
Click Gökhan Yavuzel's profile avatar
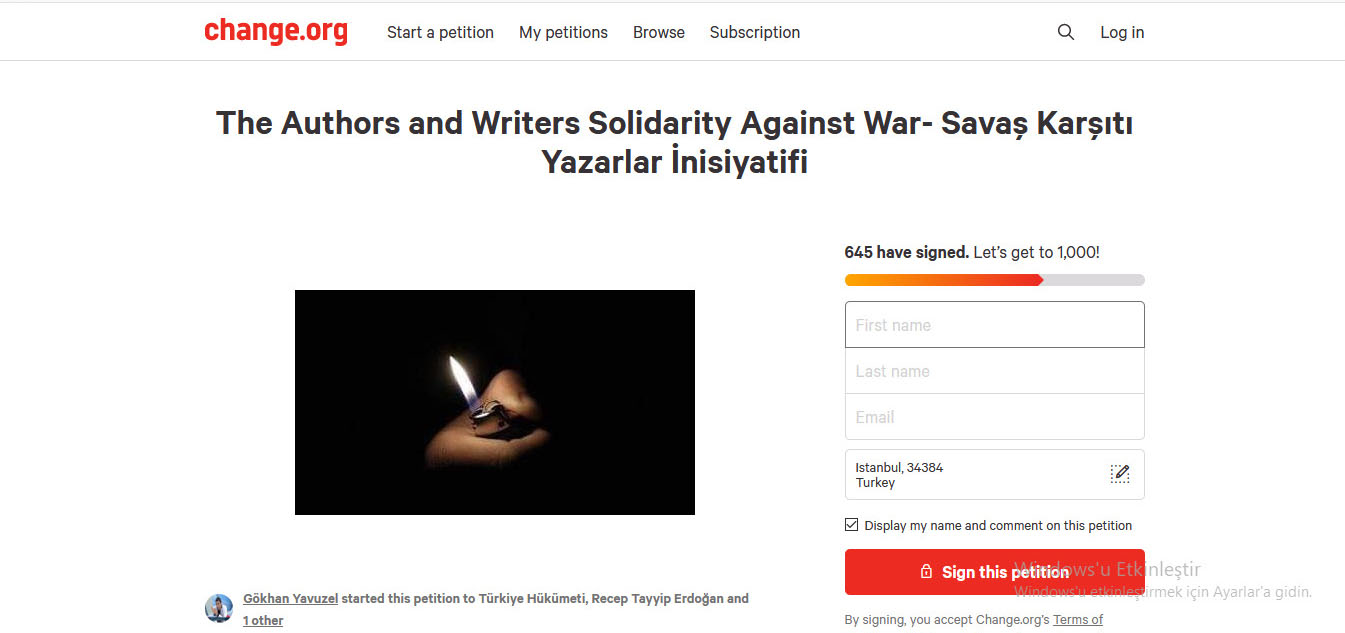(219, 608)
